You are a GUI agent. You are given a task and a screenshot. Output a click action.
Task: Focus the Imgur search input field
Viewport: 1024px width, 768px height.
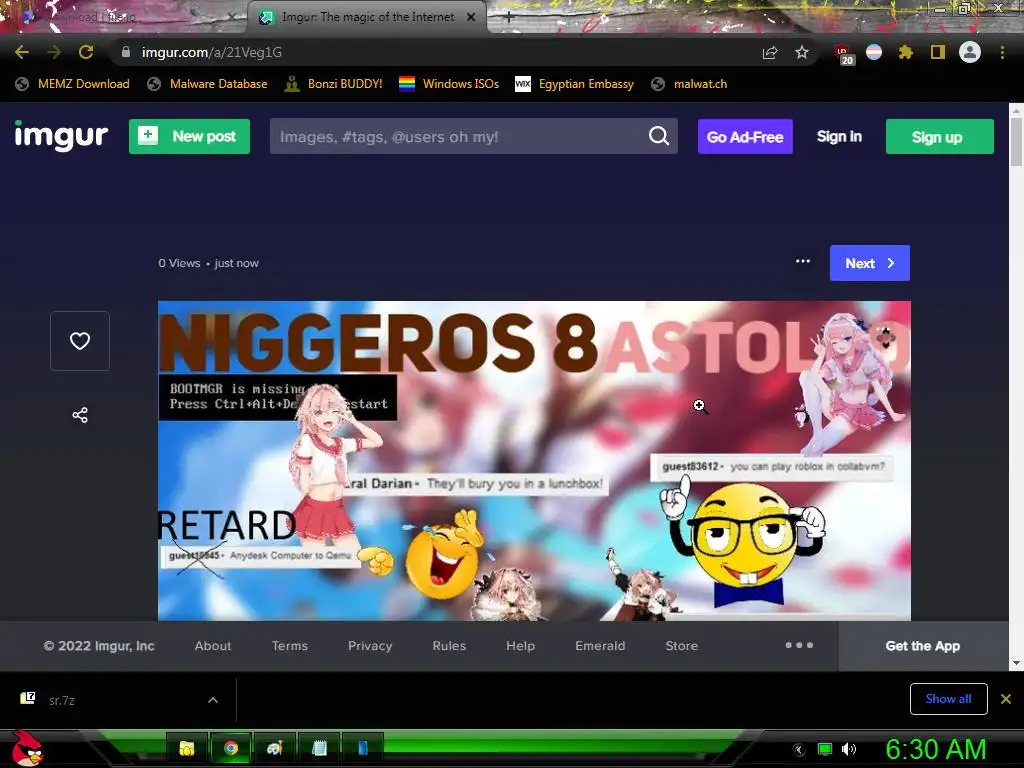tap(457, 136)
